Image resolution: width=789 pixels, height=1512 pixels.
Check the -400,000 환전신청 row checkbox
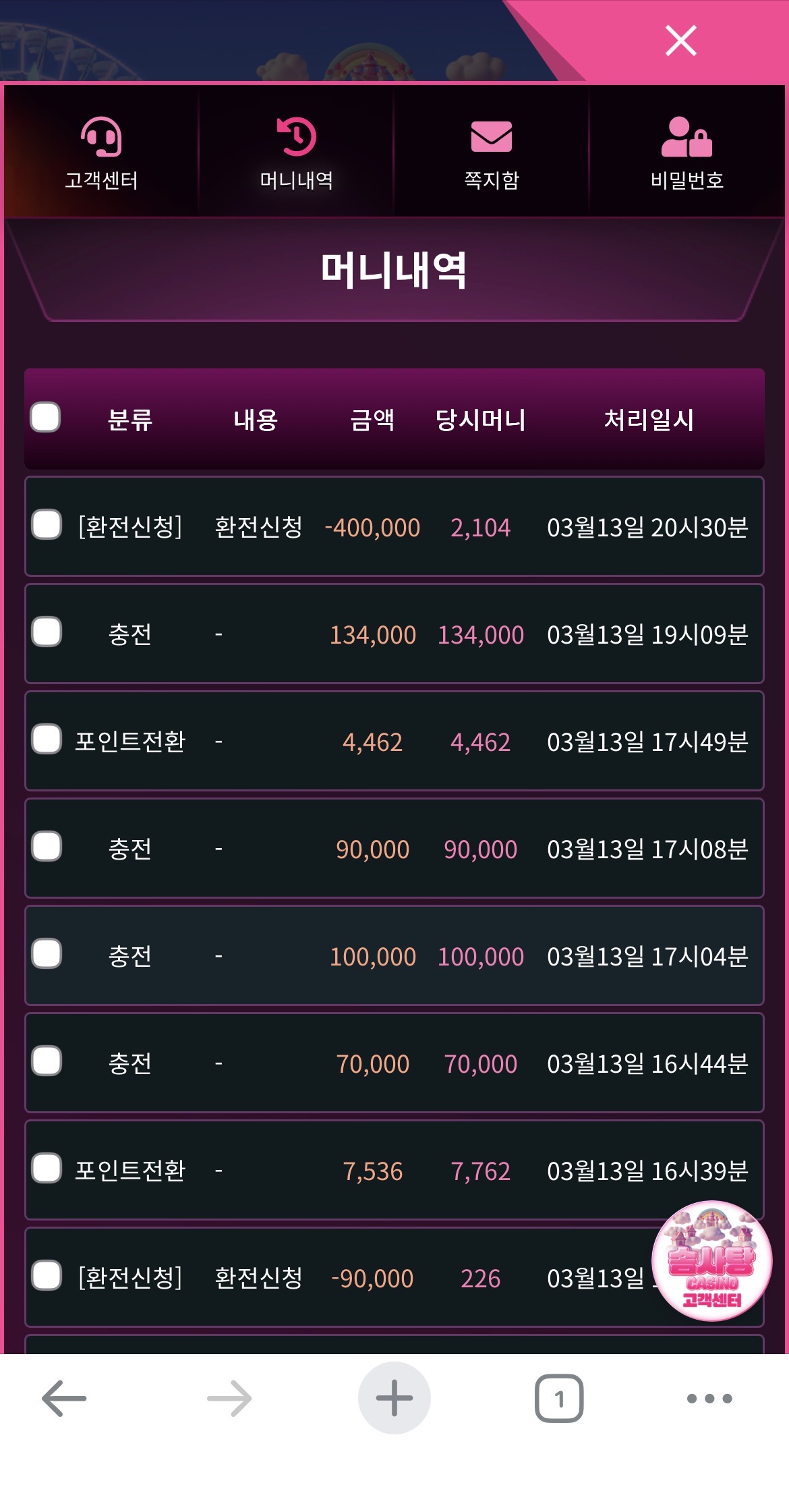point(47,525)
